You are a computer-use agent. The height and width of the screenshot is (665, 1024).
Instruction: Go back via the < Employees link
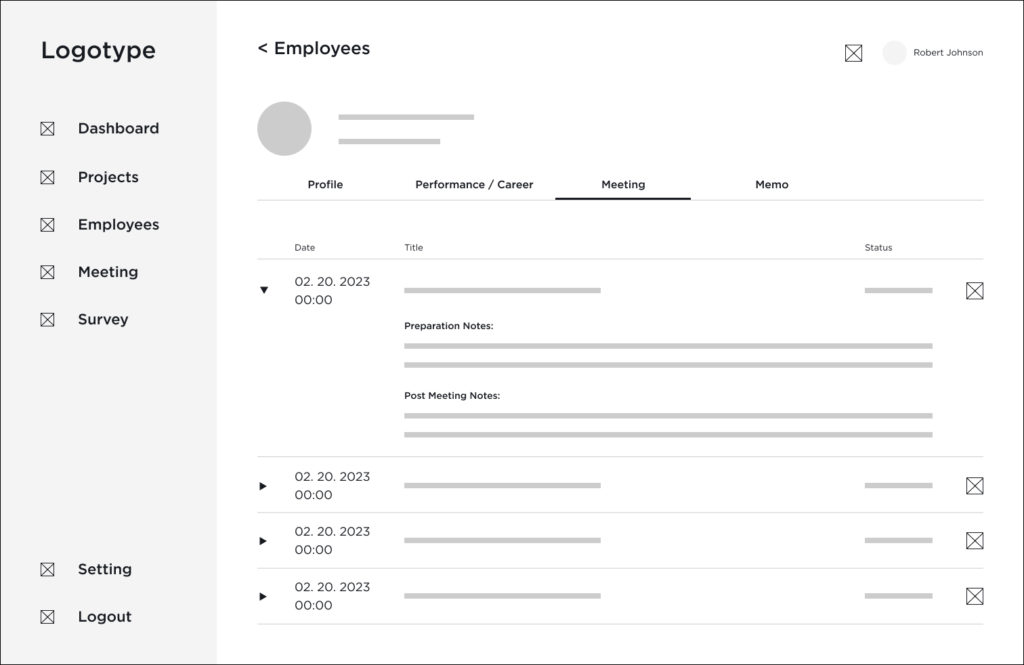pos(314,48)
